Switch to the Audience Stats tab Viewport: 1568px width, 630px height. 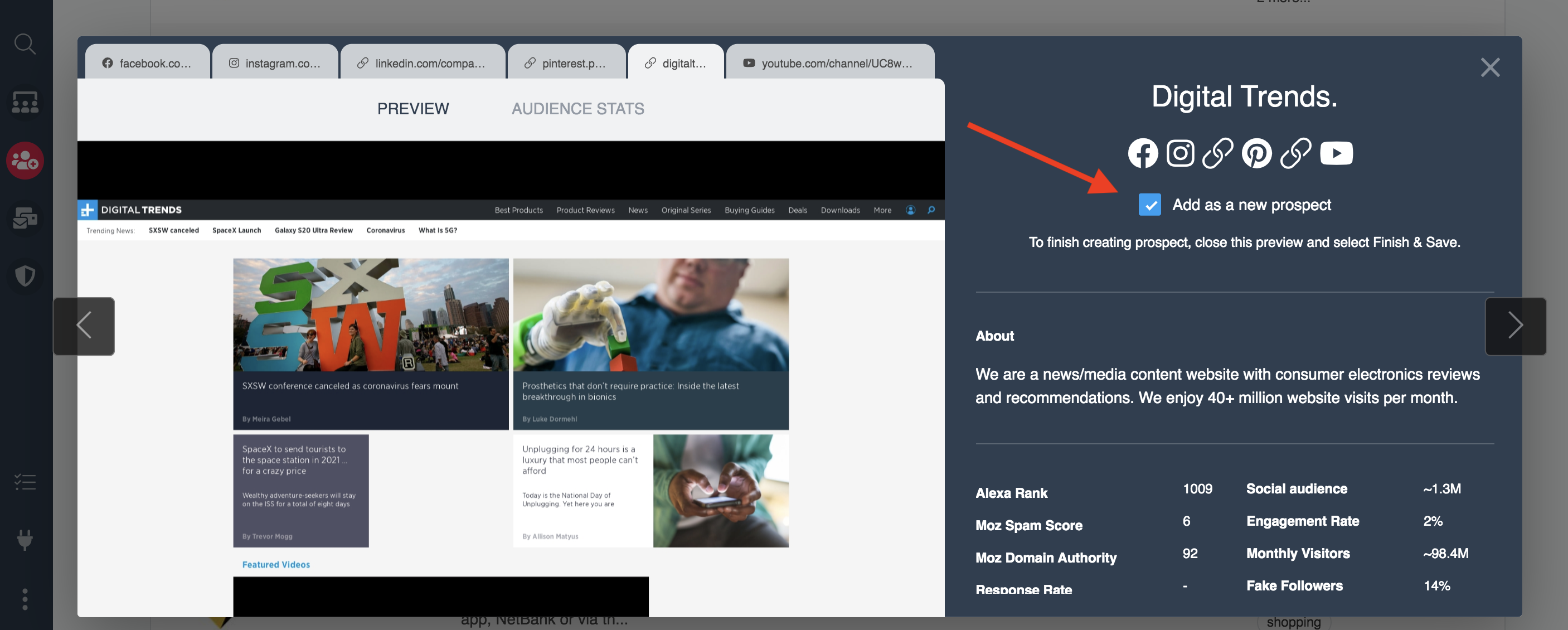coord(577,109)
